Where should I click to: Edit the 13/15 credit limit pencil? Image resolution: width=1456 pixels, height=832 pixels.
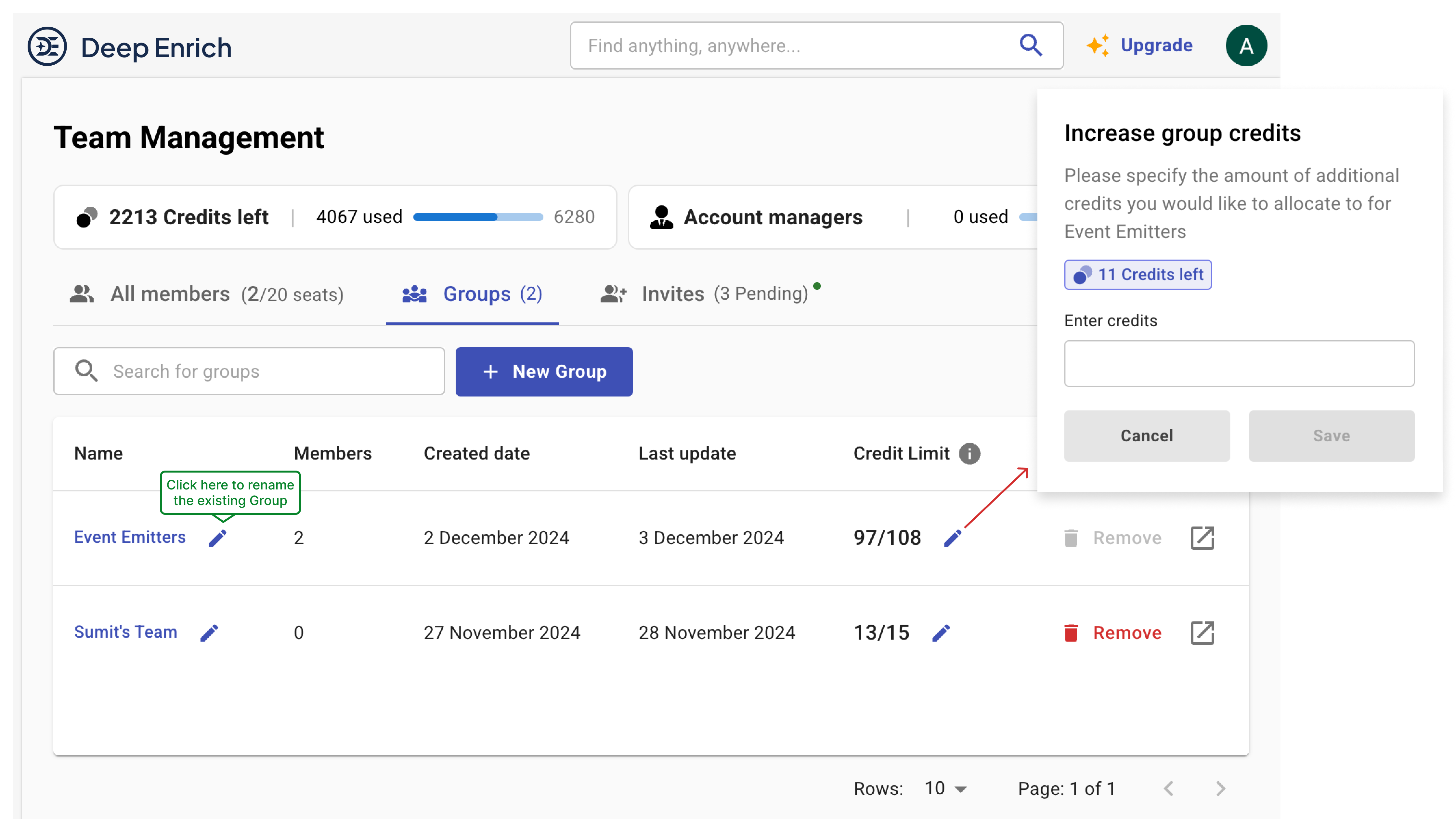click(941, 632)
